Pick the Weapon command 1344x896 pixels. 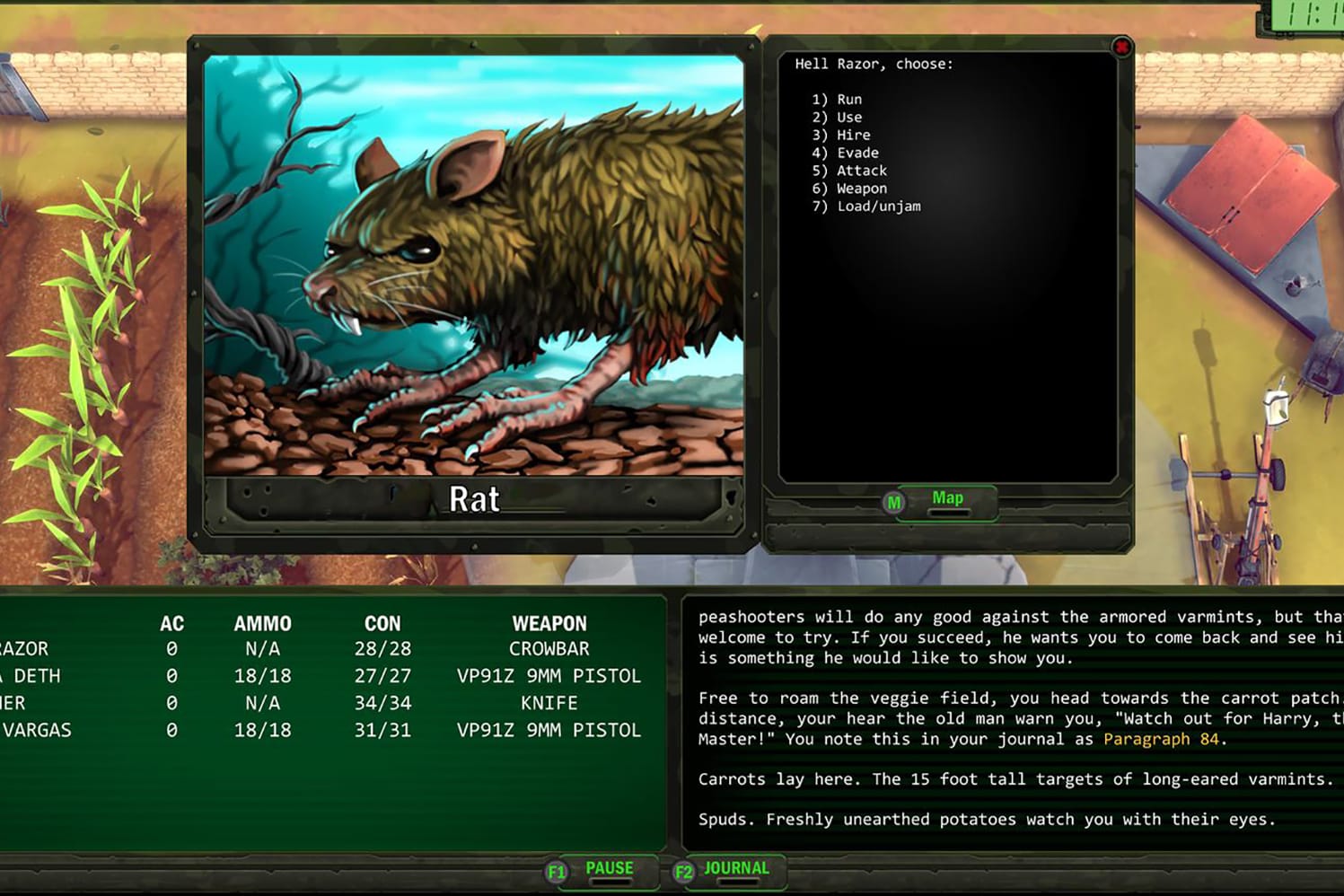pos(849,189)
